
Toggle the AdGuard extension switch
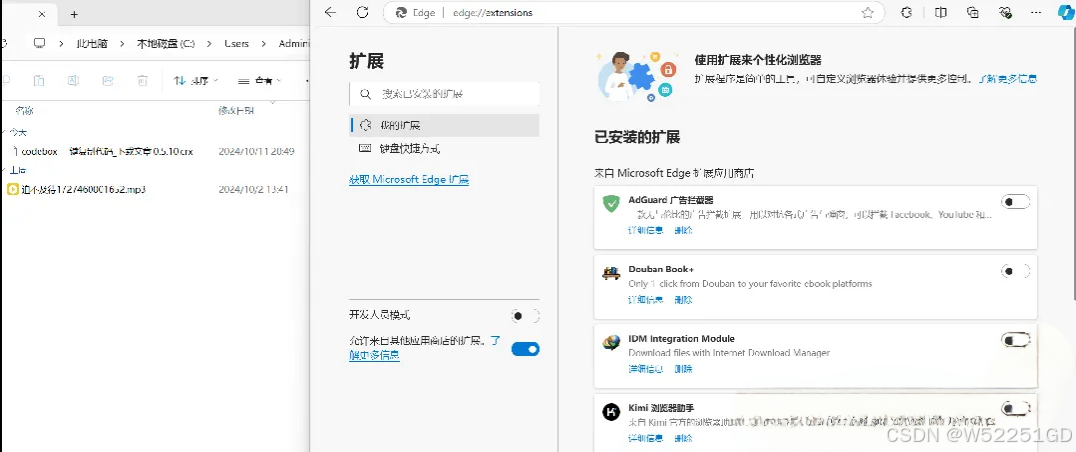(1016, 201)
